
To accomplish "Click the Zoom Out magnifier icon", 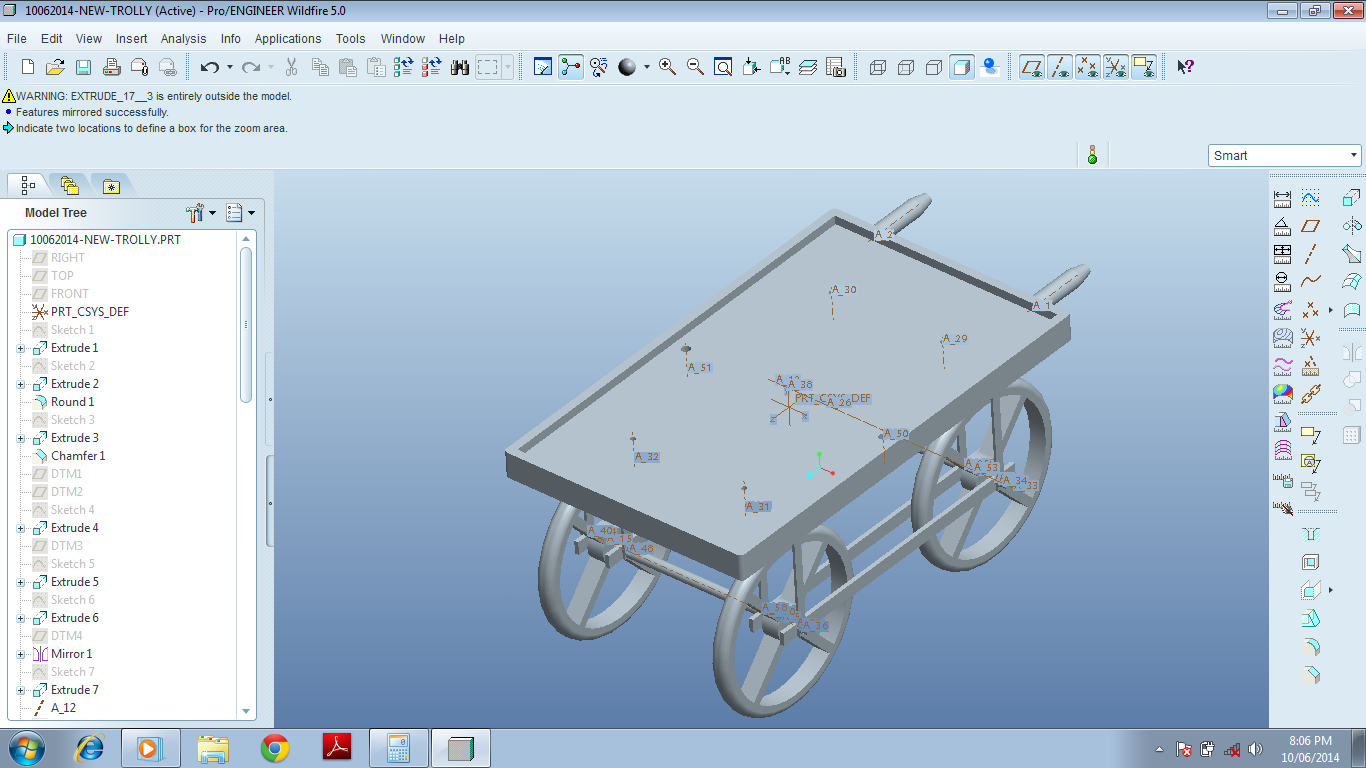I will pos(695,67).
